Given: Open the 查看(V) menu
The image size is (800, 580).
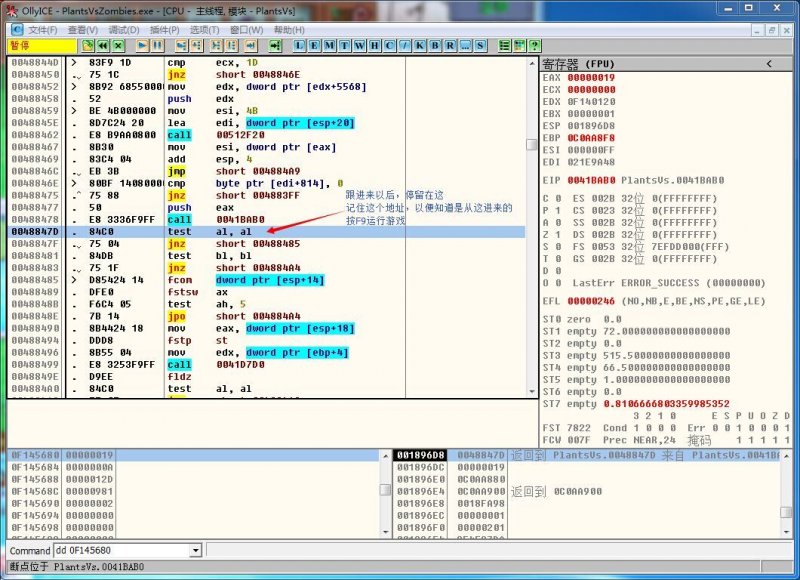Looking at the screenshot, I should pos(83,30).
